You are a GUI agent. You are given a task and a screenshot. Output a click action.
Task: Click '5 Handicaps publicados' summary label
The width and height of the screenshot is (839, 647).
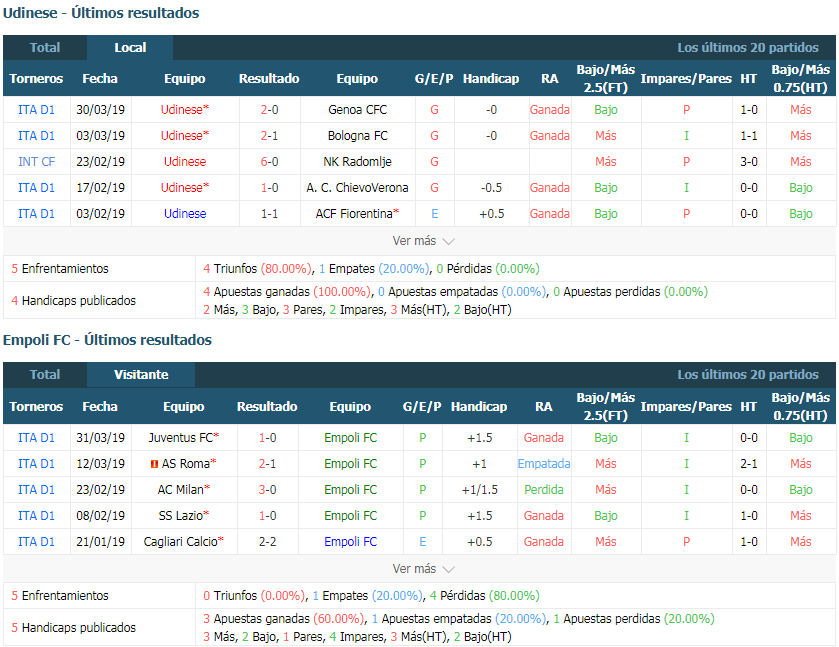click(x=73, y=627)
